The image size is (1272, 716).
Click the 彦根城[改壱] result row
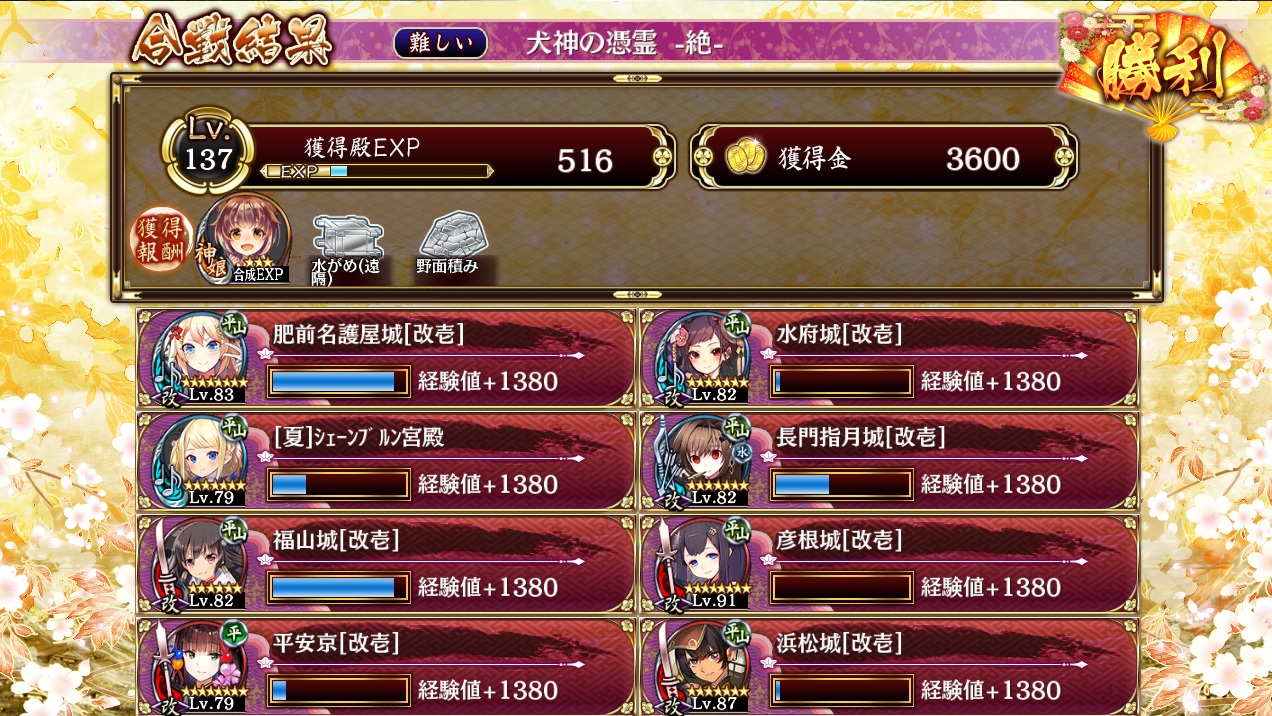point(890,563)
